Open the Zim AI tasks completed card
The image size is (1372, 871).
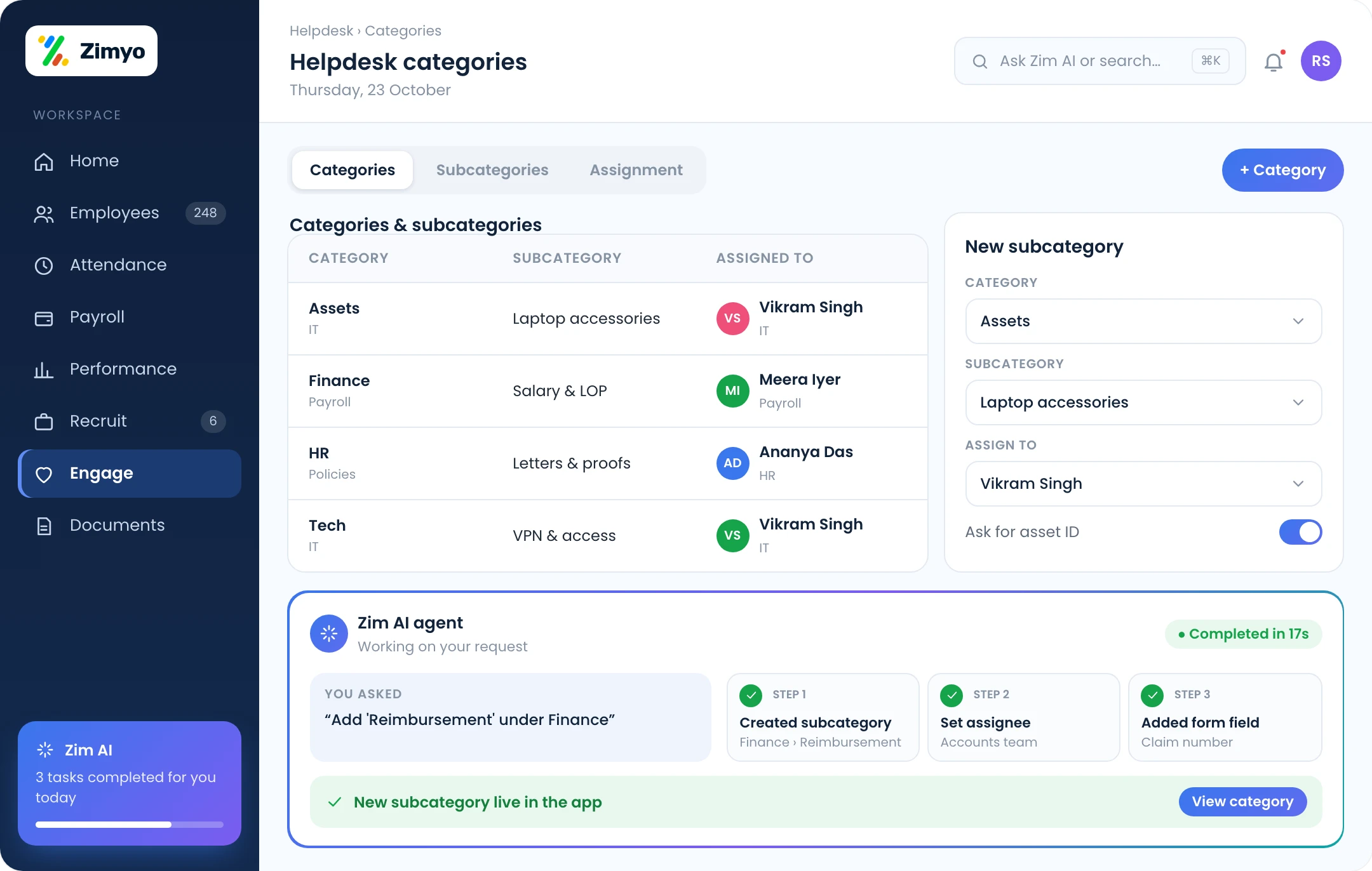(130, 783)
